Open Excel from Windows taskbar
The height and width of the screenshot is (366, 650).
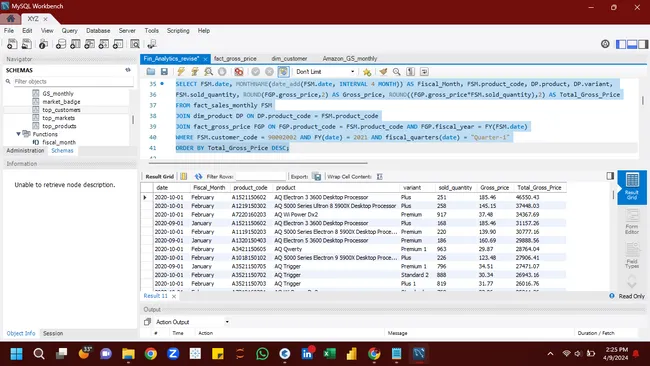tap(330, 354)
